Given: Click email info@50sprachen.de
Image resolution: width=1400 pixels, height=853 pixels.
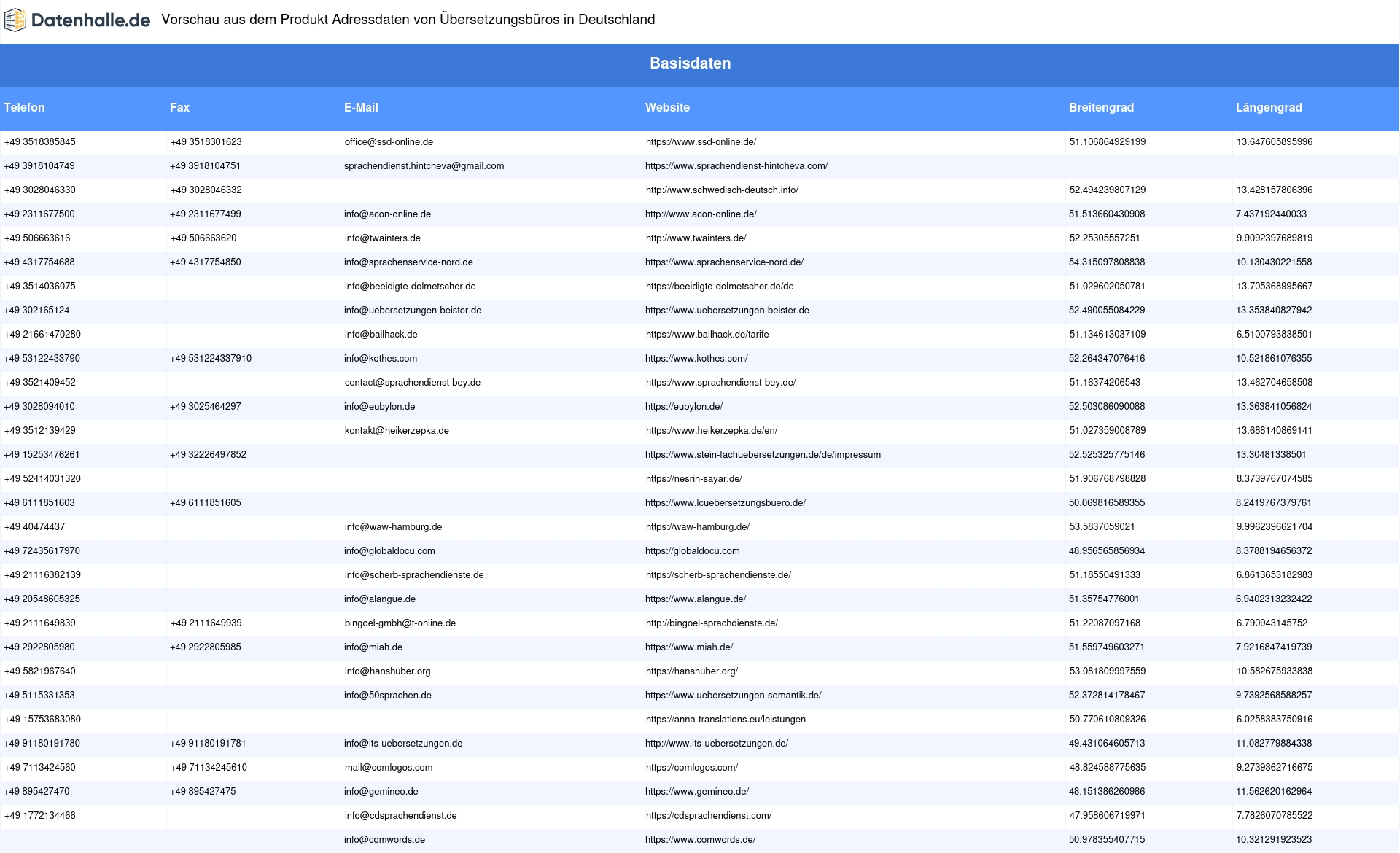Looking at the screenshot, I should pyautogui.click(x=388, y=696).
